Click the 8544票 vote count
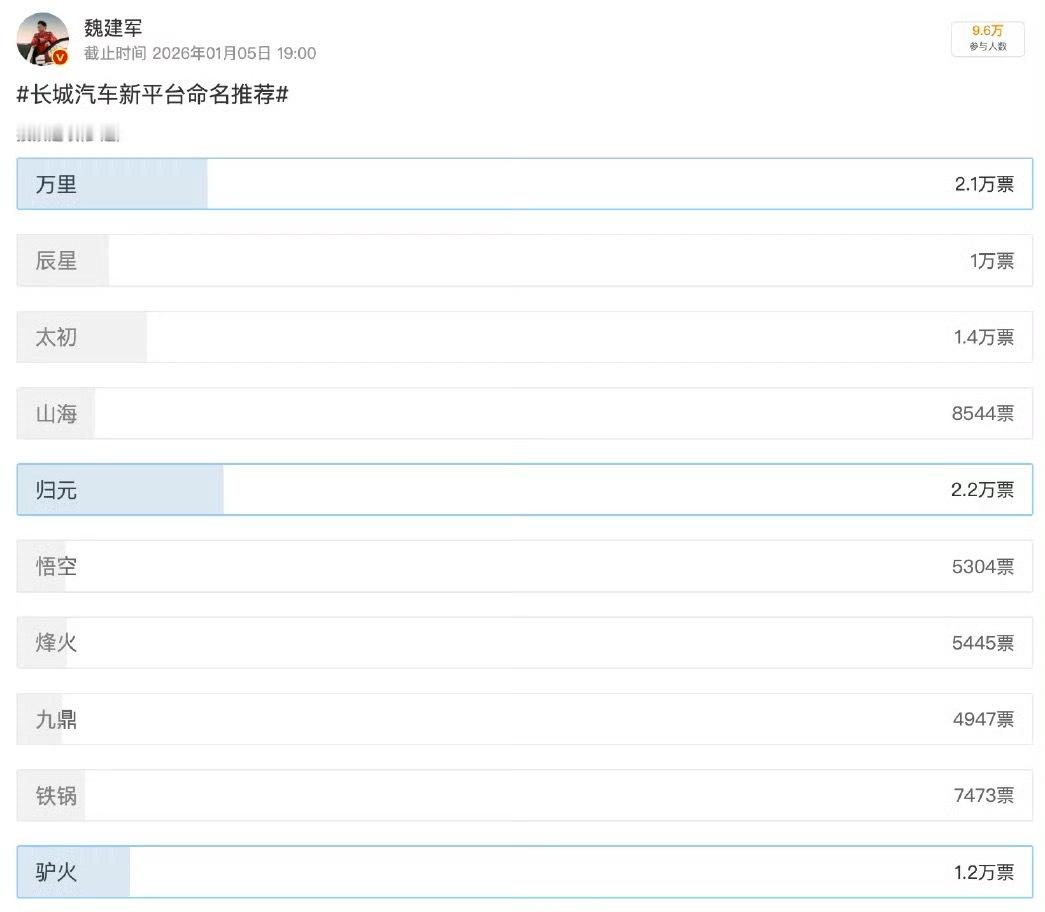 [x=982, y=413]
